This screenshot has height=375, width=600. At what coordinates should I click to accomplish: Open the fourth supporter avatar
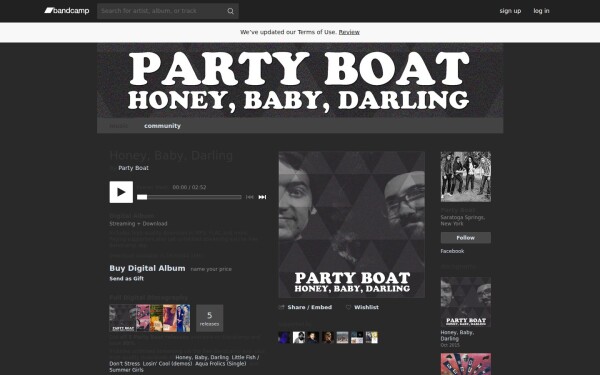(328, 338)
